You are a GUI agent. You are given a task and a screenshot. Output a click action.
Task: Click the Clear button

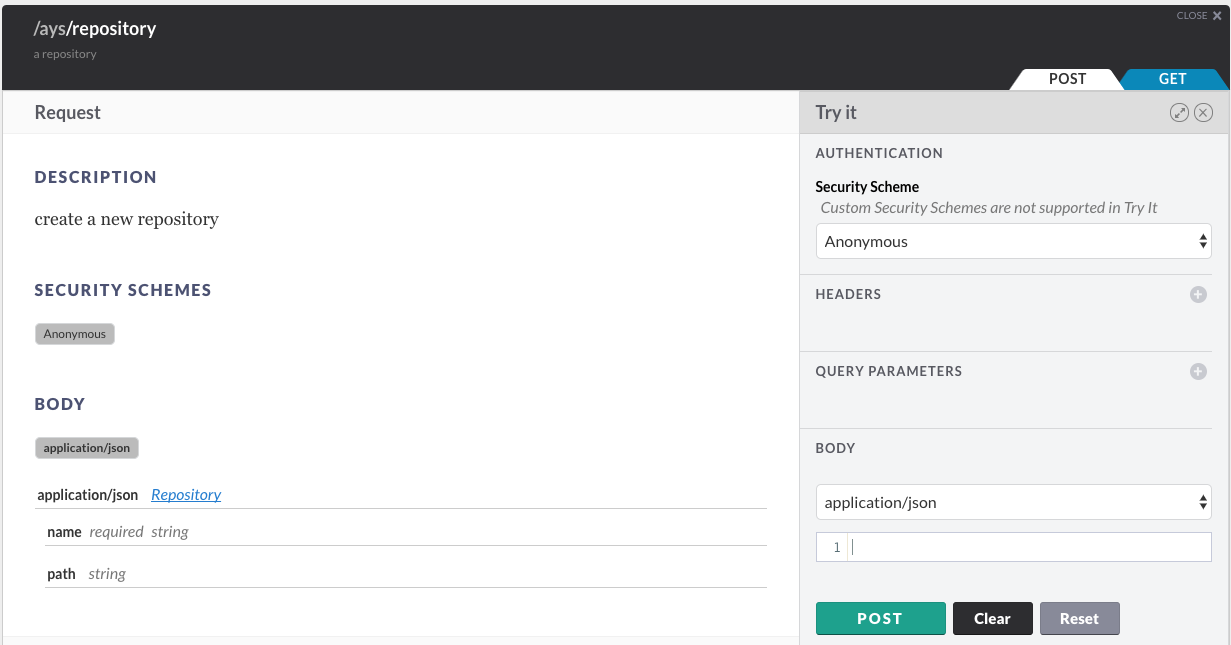(992, 618)
